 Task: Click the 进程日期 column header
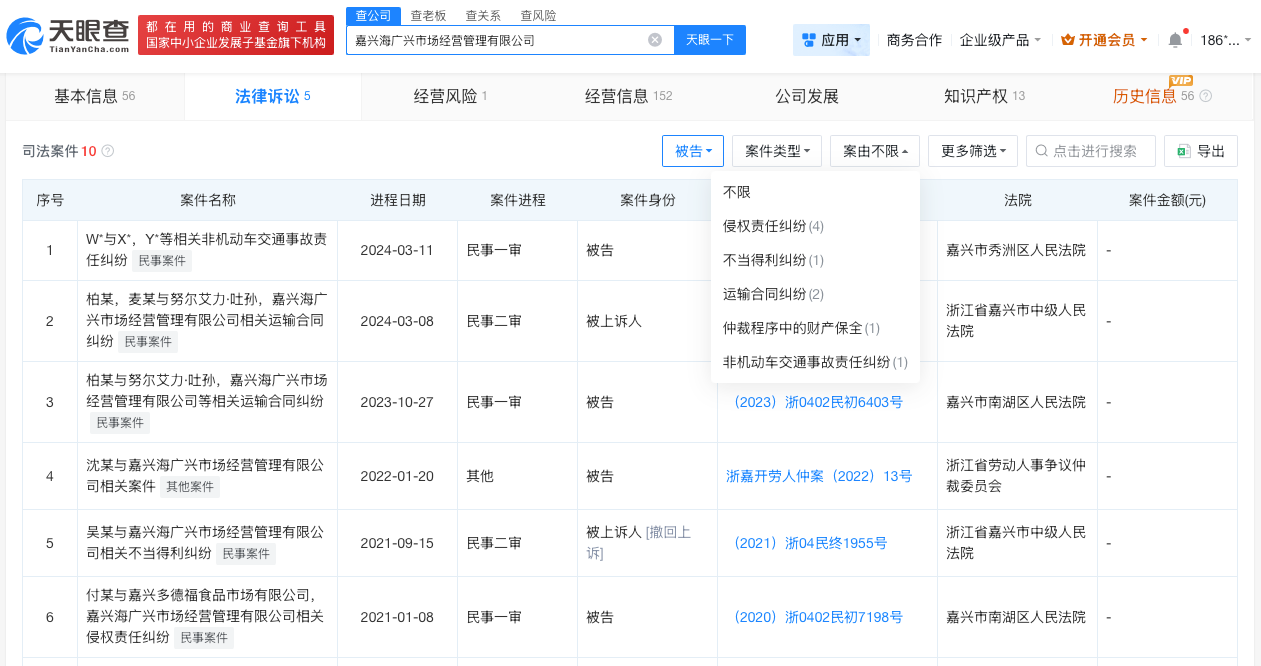pos(398,200)
